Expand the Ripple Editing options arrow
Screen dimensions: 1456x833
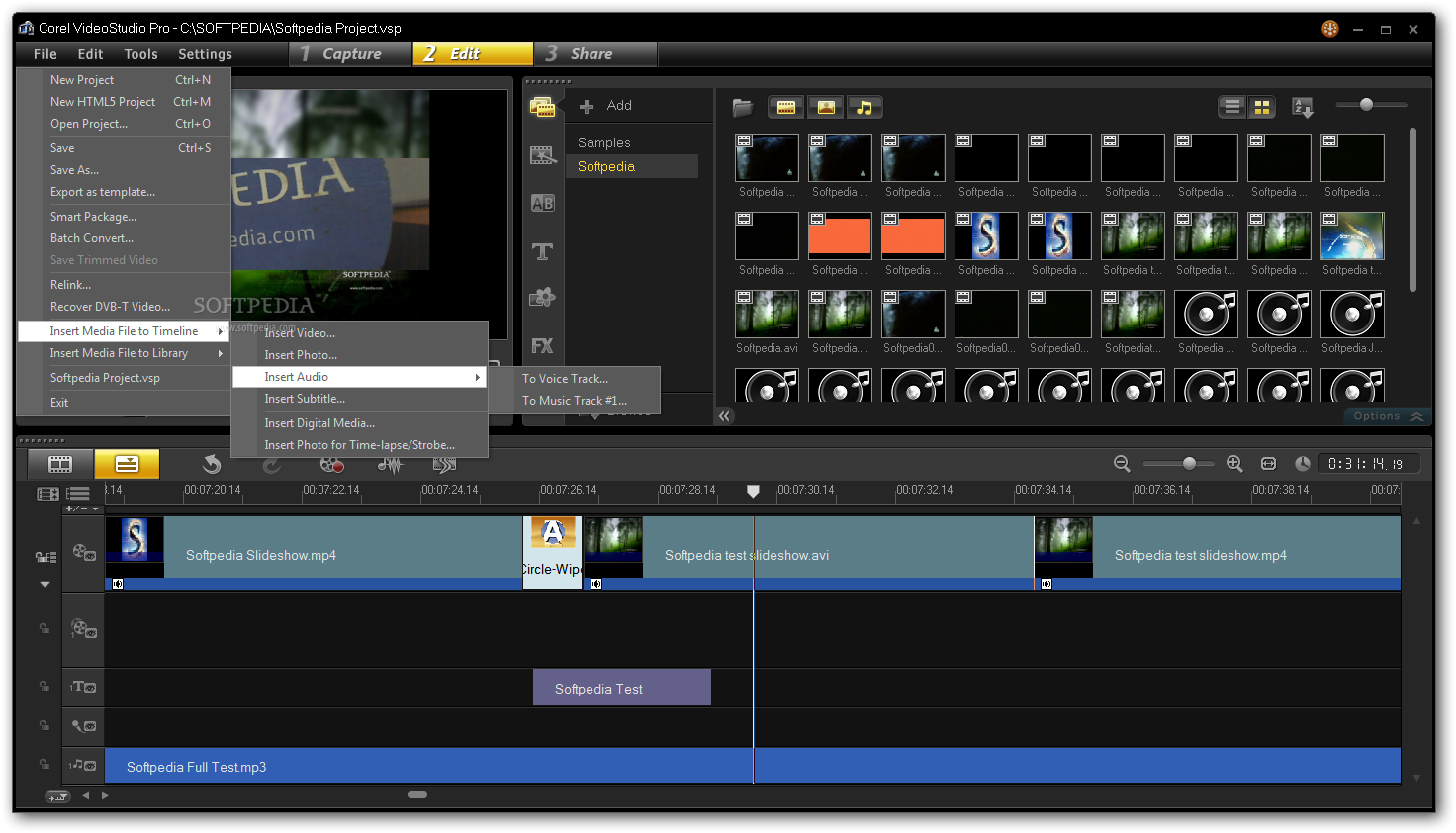45,584
